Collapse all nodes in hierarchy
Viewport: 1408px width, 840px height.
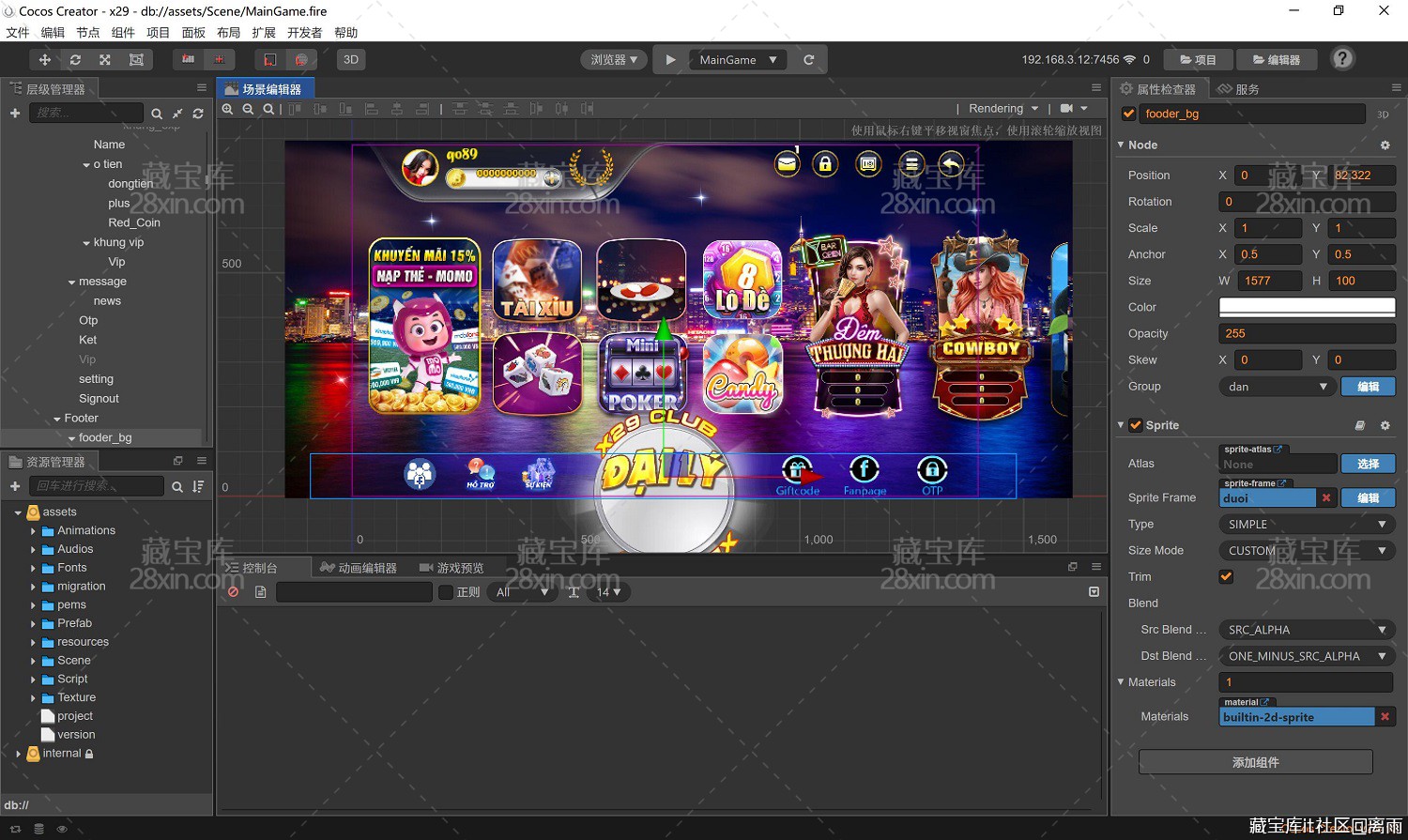pyautogui.click(x=177, y=114)
